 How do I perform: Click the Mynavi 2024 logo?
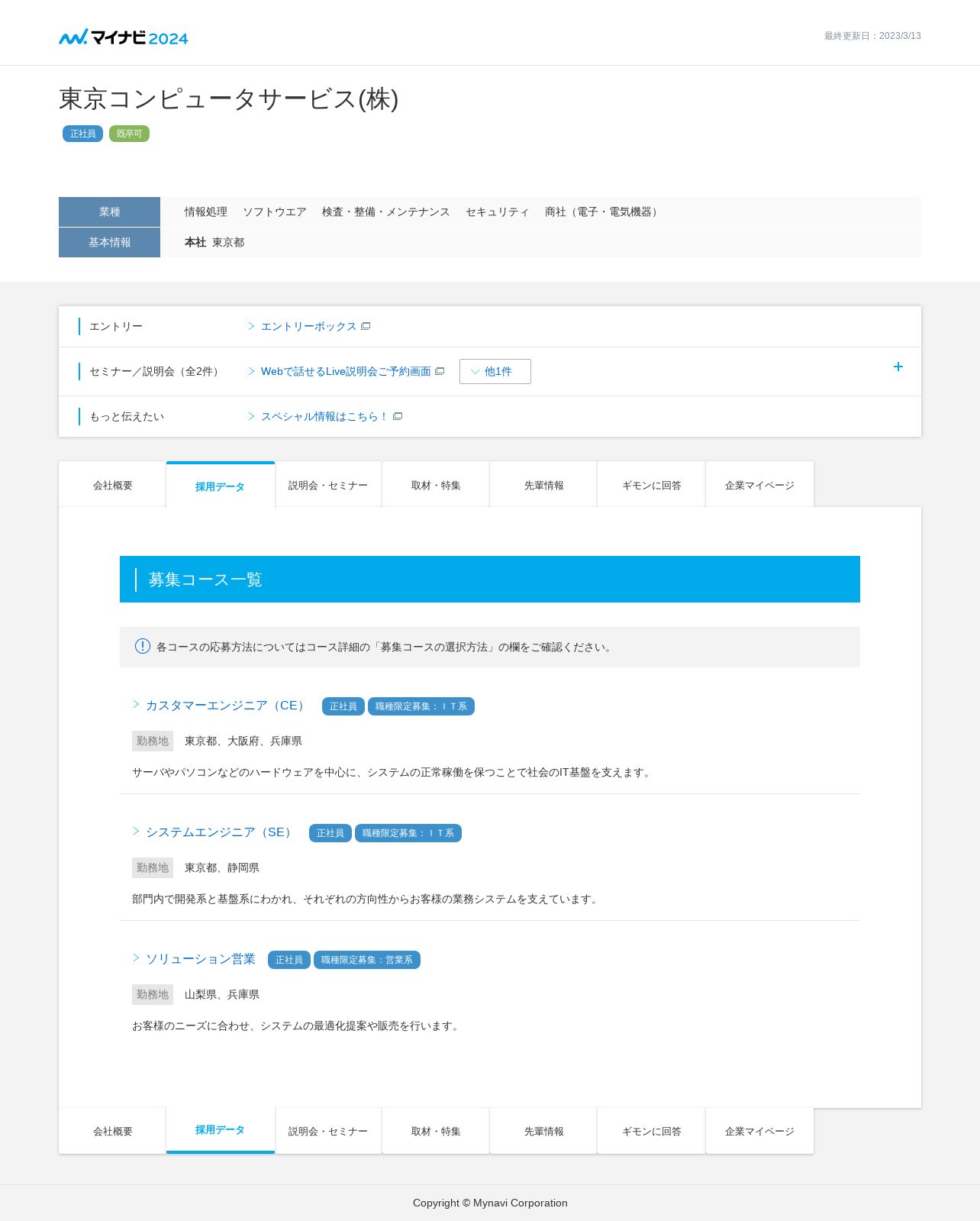pyautogui.click(x=124, y=37)
